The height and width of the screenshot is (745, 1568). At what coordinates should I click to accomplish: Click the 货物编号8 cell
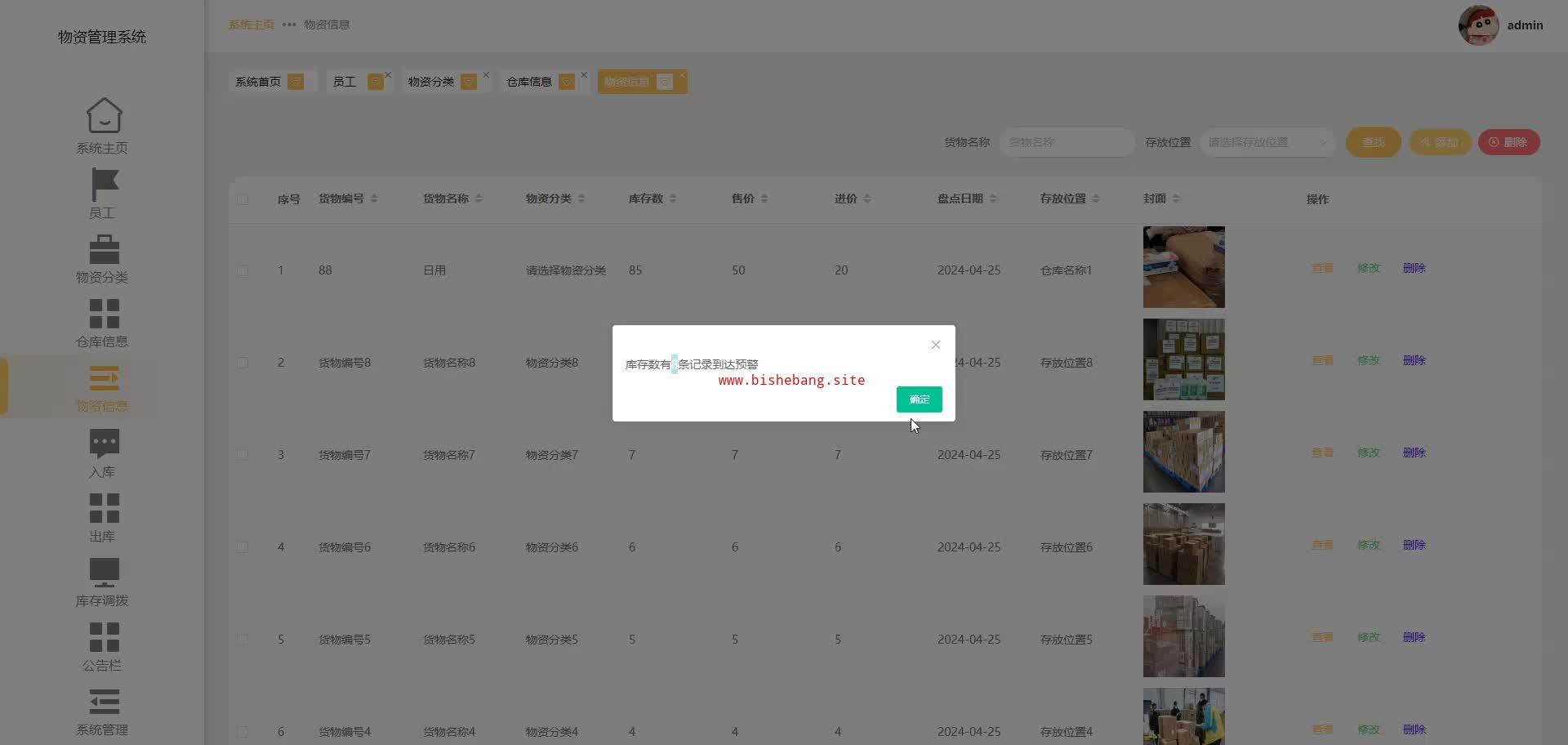coord(345,363)
